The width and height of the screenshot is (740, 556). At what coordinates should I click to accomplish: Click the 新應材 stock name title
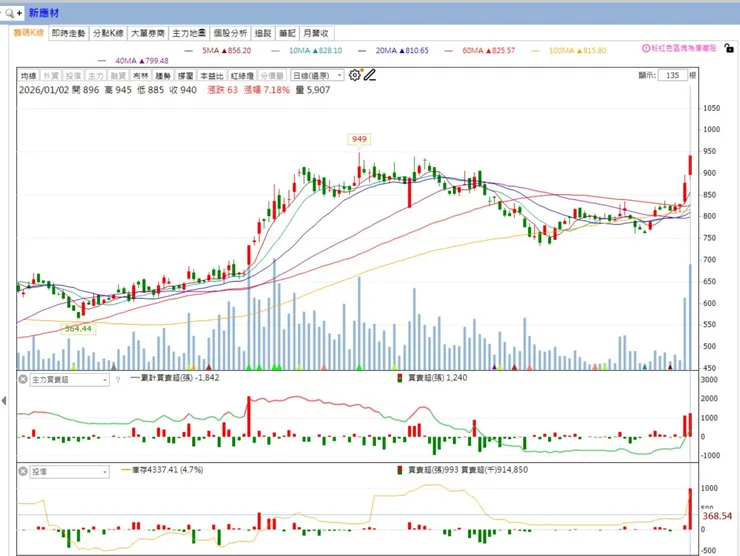[44, 13]
